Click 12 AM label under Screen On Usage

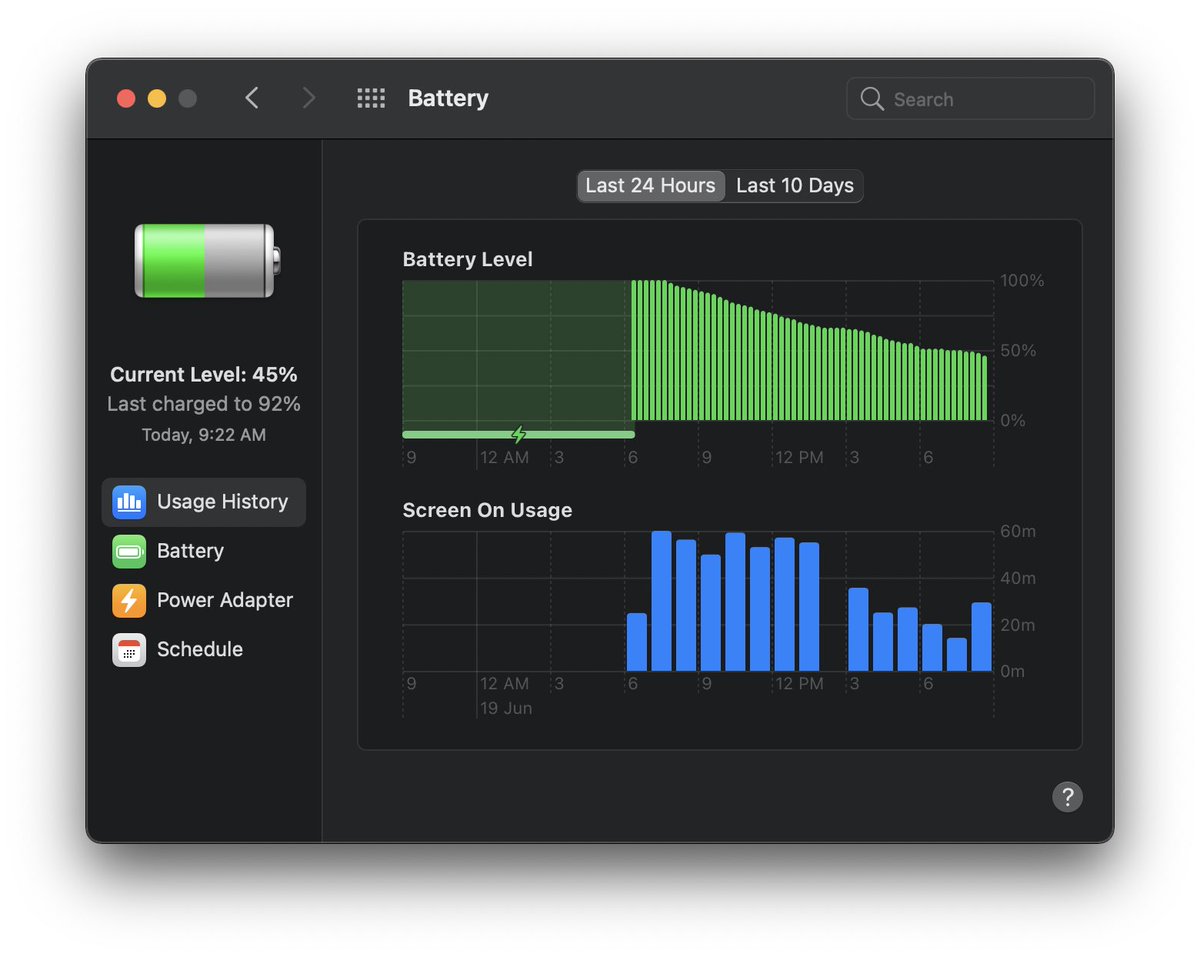click(x=504, y=683)
